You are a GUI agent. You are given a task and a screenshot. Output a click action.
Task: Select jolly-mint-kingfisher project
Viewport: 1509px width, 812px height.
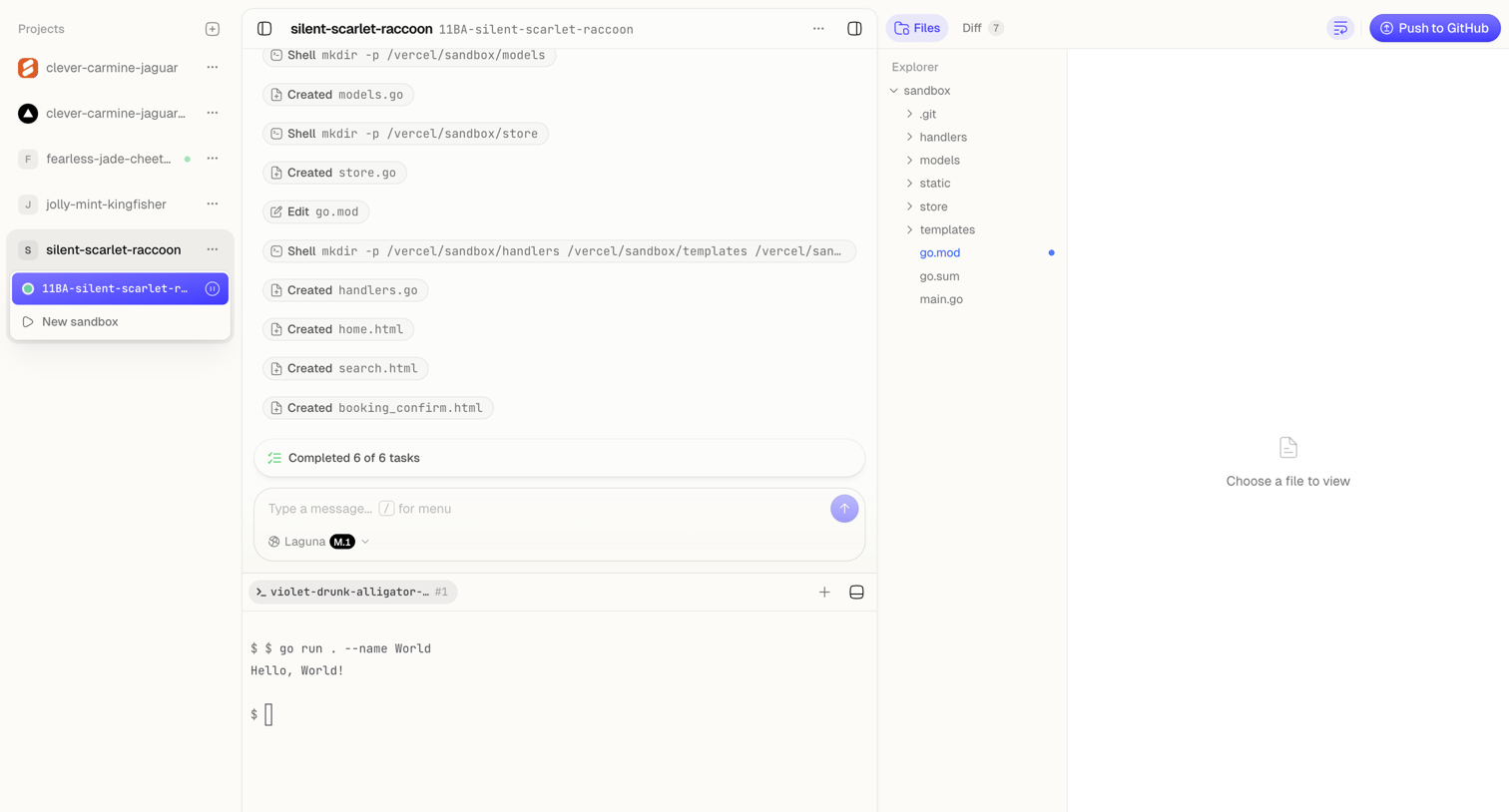[106, 204]
